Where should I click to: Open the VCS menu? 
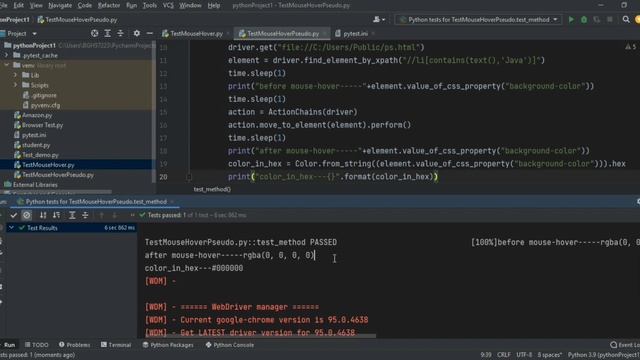(x=168, y=5)
